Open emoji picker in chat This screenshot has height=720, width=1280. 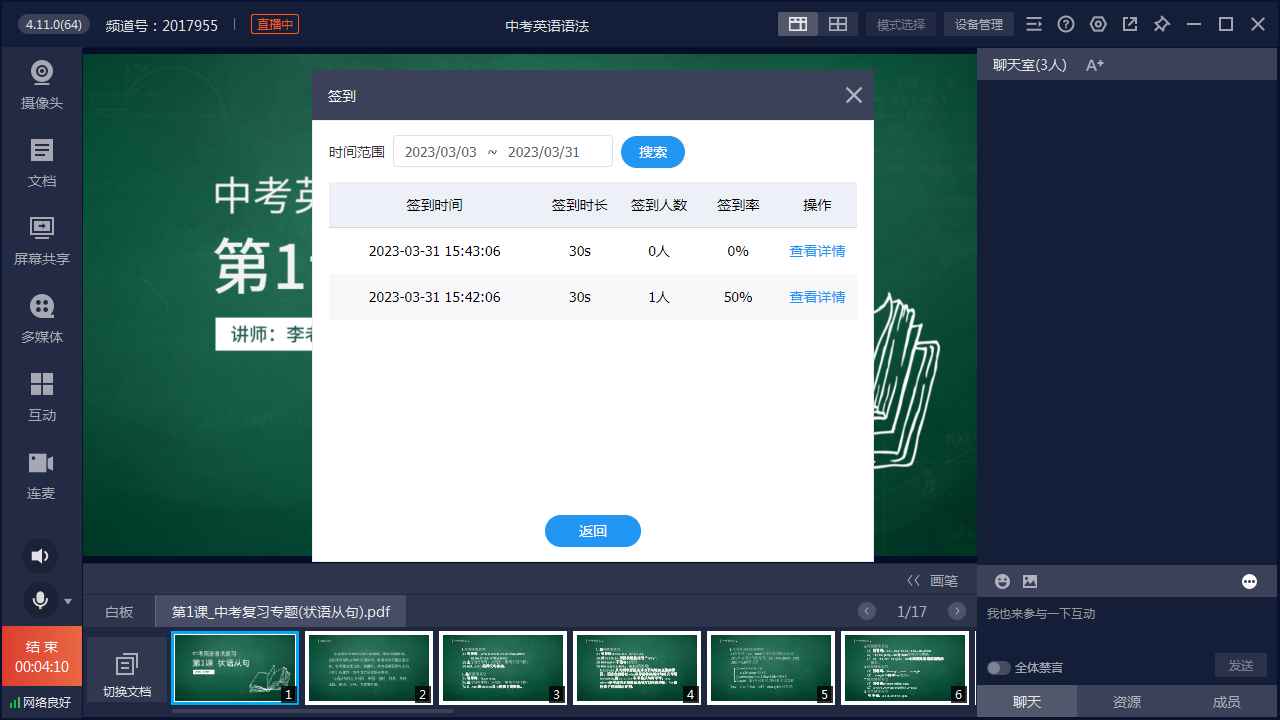pos(1002,581)
